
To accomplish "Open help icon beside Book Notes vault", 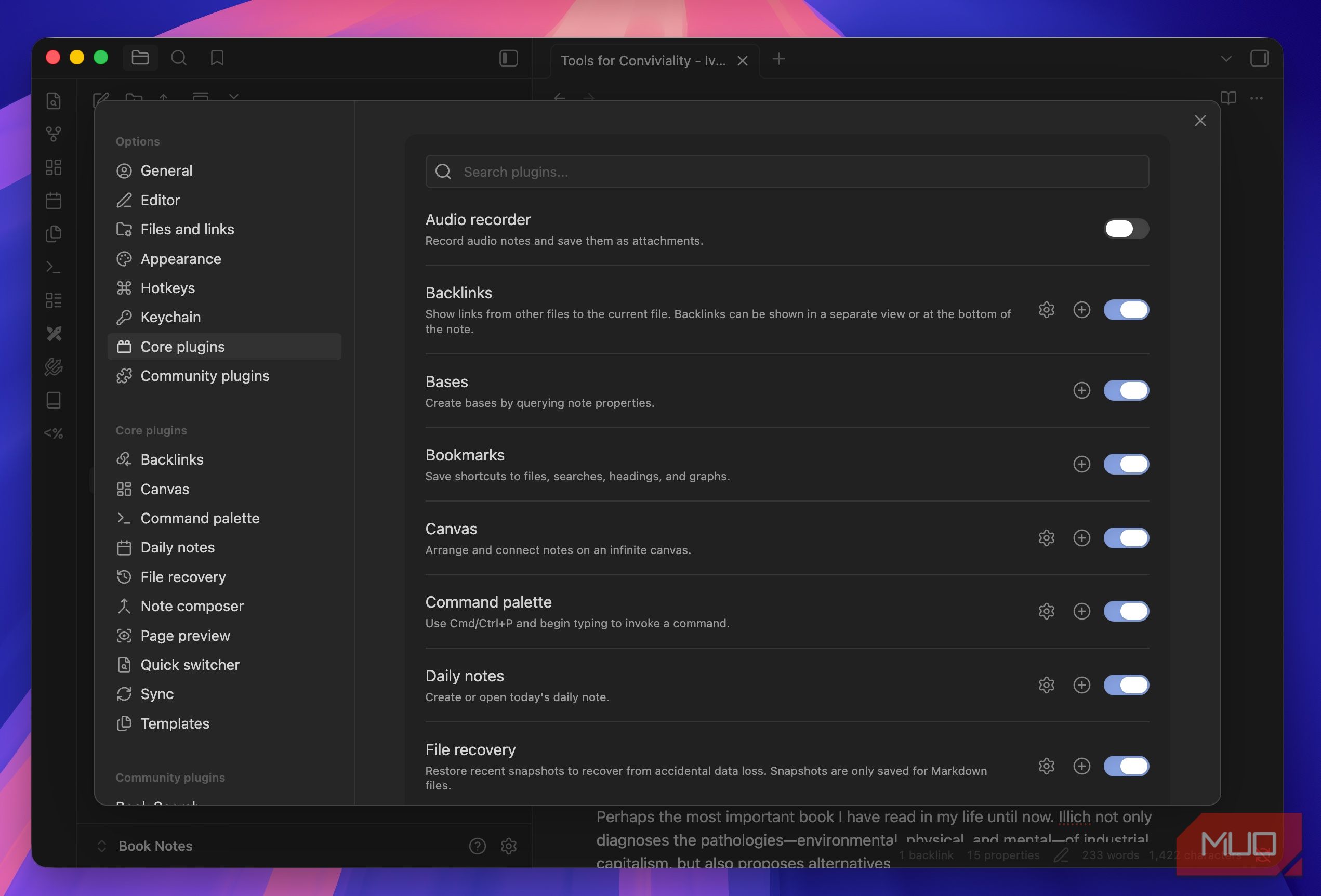I will [478, 846].
